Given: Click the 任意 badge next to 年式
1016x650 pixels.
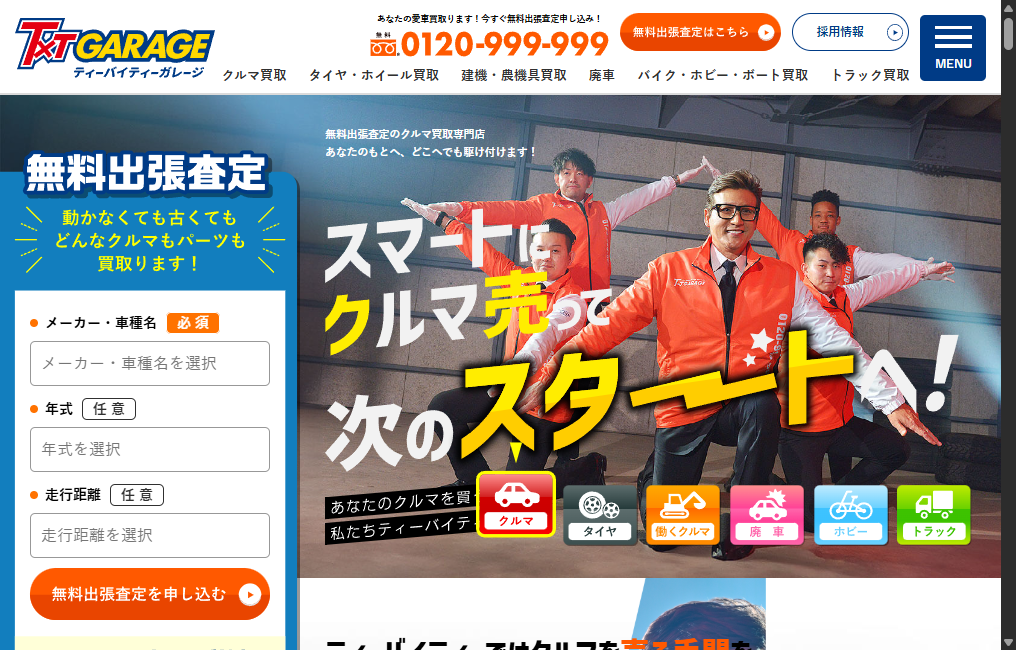Looking at the screenshot, I should click(x=109, y=409).
